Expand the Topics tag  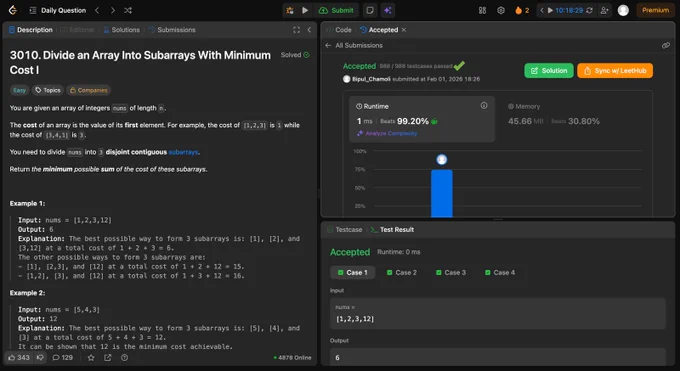click(48, 90)
